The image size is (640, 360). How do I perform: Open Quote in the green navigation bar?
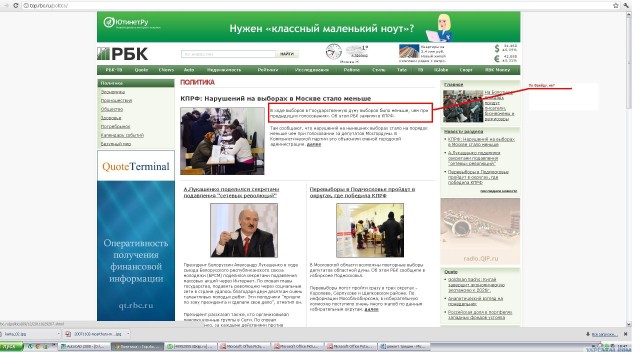tap(141, 70)
